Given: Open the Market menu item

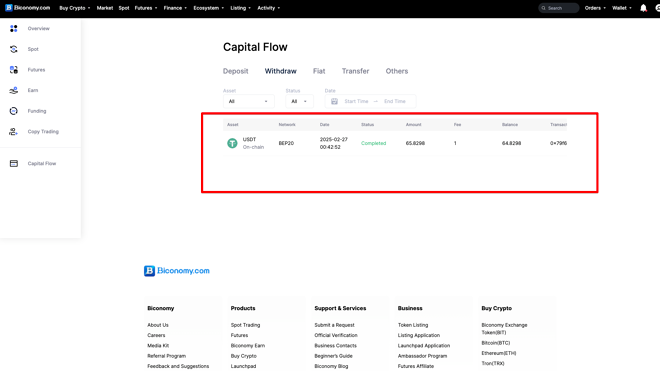Looking at the screenshot, I should coord(105,8).
